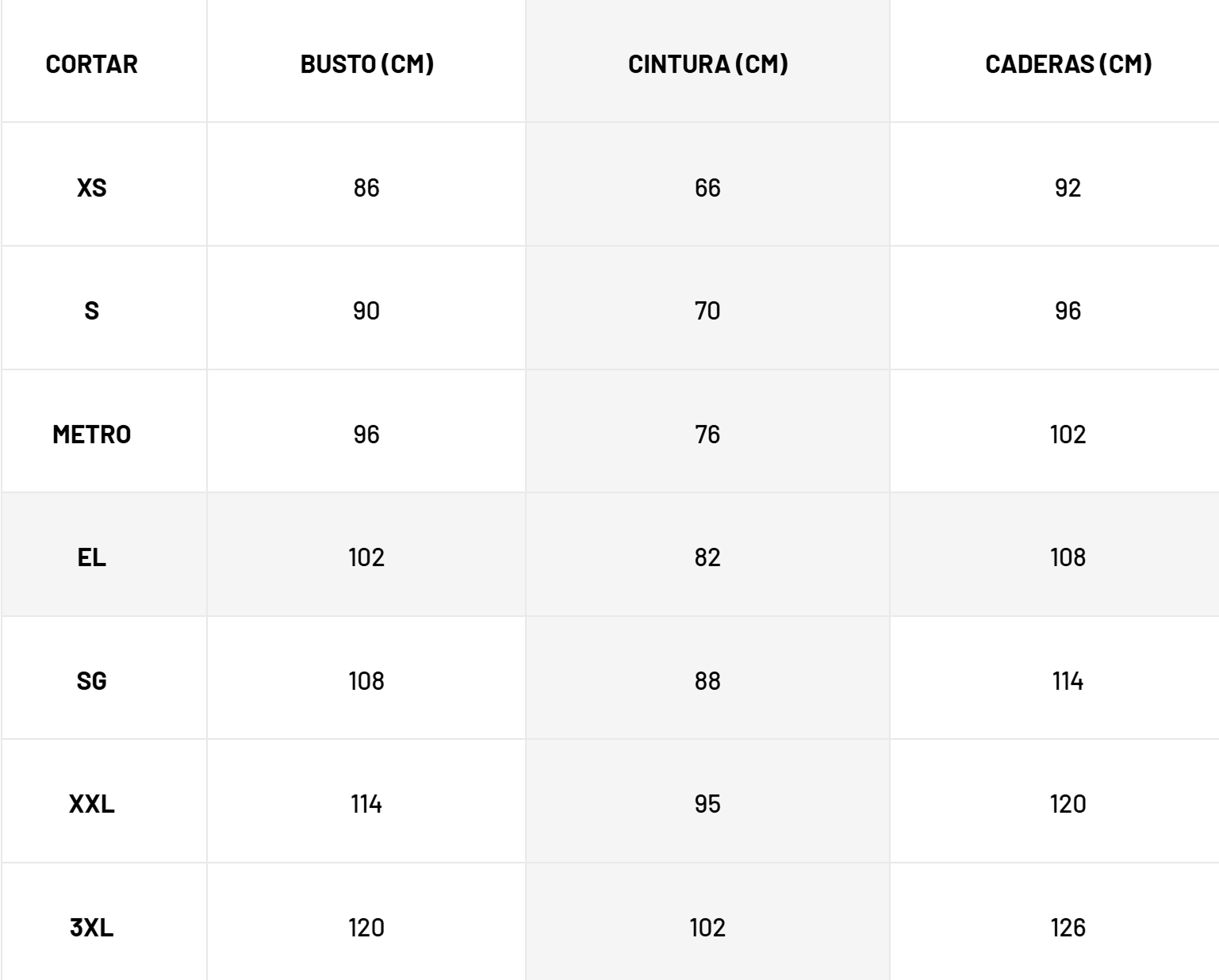
Task: Click the CORTAR column header
Action: coord(91,63)
